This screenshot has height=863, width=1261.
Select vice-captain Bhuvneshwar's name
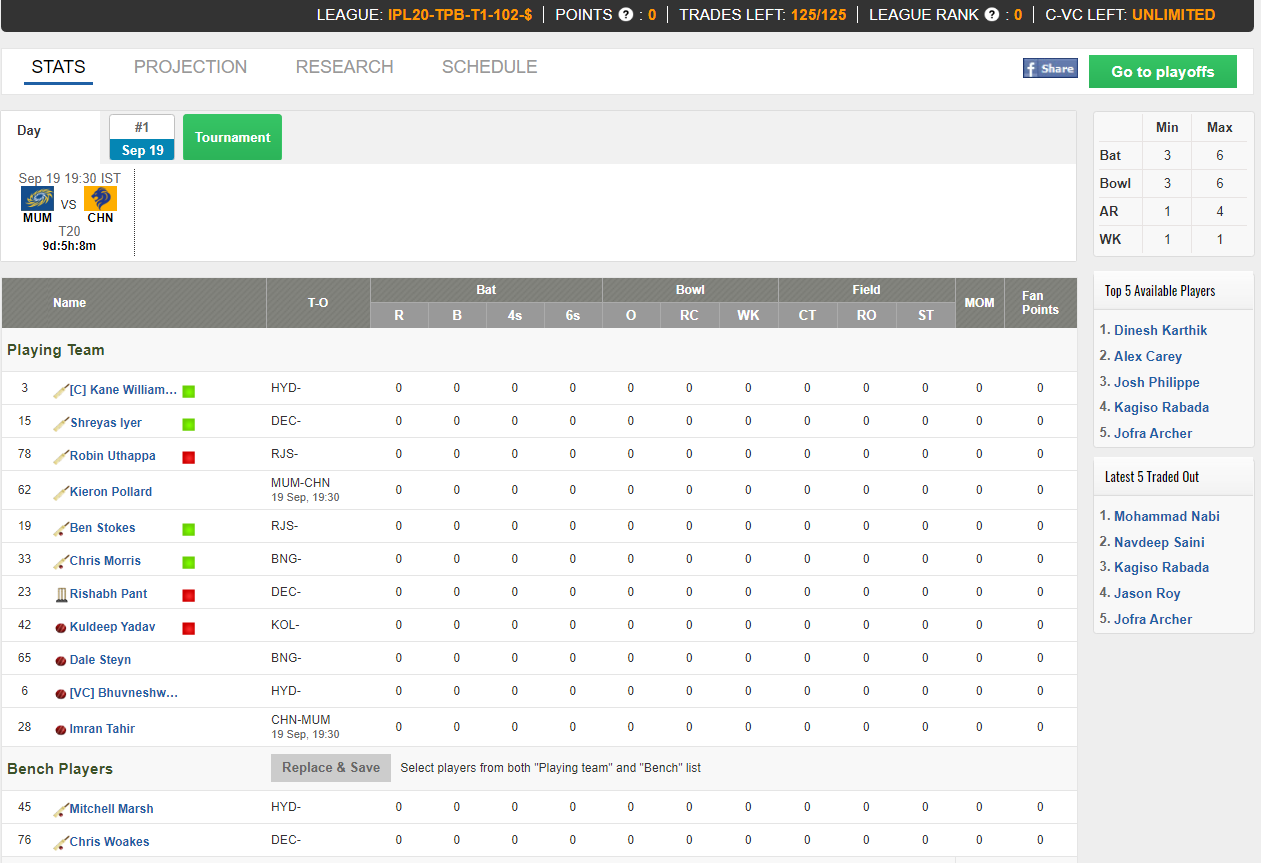click(124, 693)
